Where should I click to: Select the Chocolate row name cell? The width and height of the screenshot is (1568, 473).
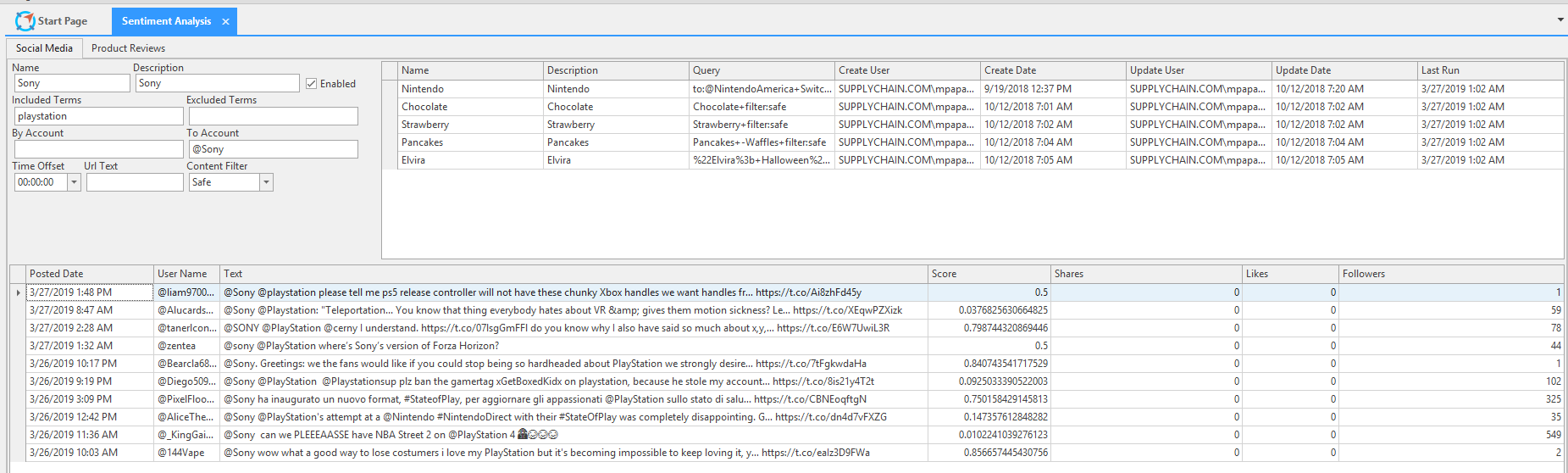click(470, 107)
